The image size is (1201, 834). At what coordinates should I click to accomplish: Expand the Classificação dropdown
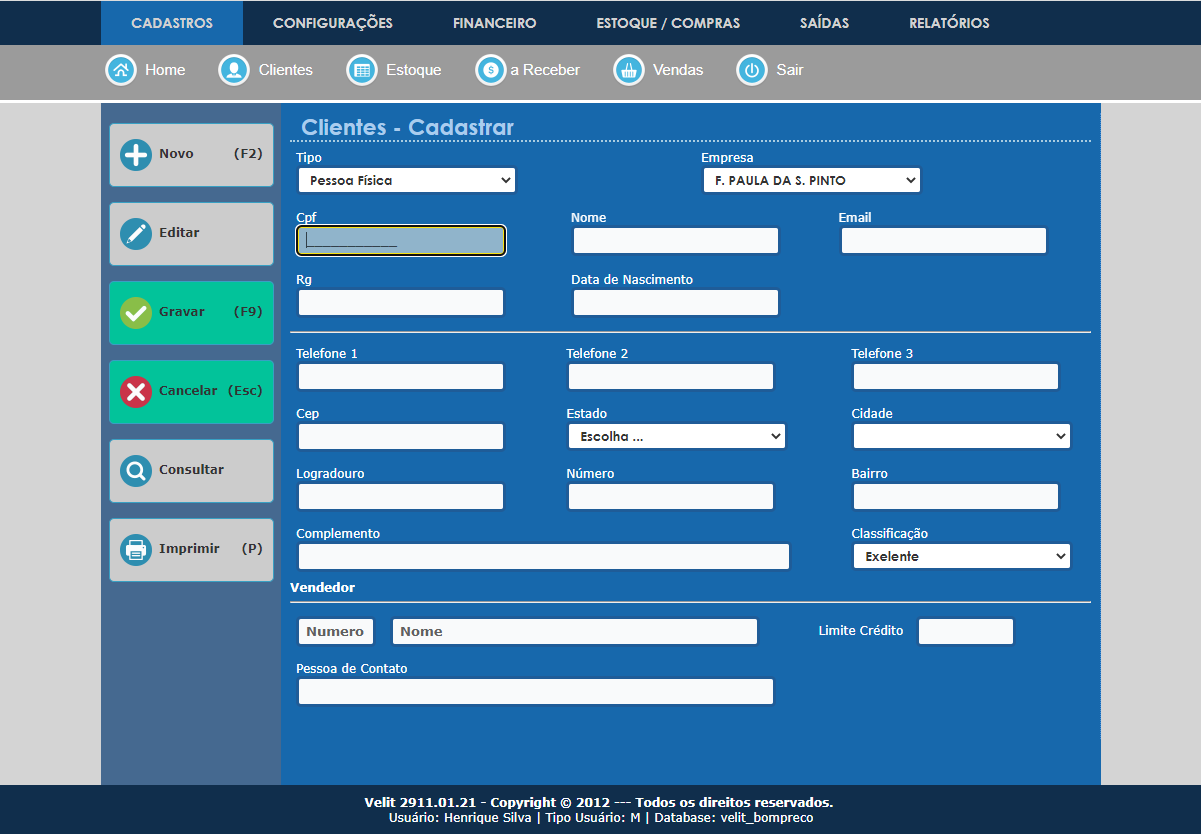pos(961,556)
